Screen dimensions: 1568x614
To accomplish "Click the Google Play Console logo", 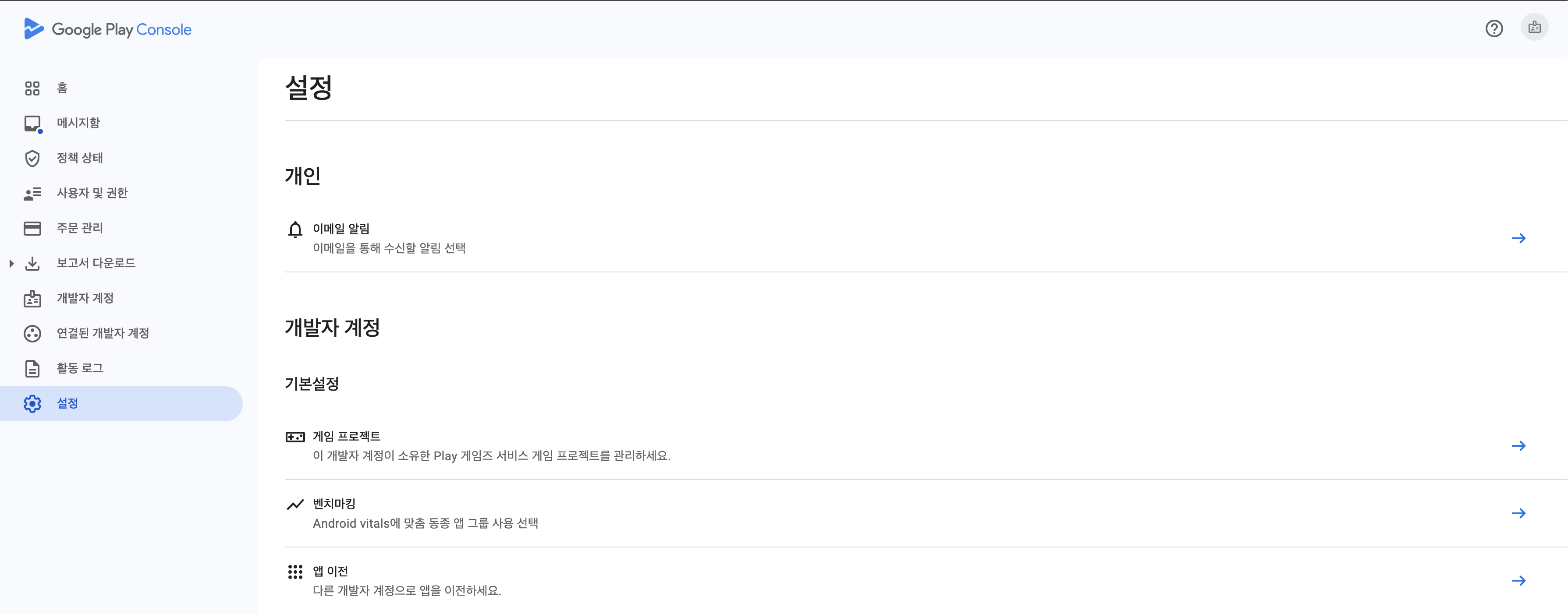I will [x=107, y=29].
